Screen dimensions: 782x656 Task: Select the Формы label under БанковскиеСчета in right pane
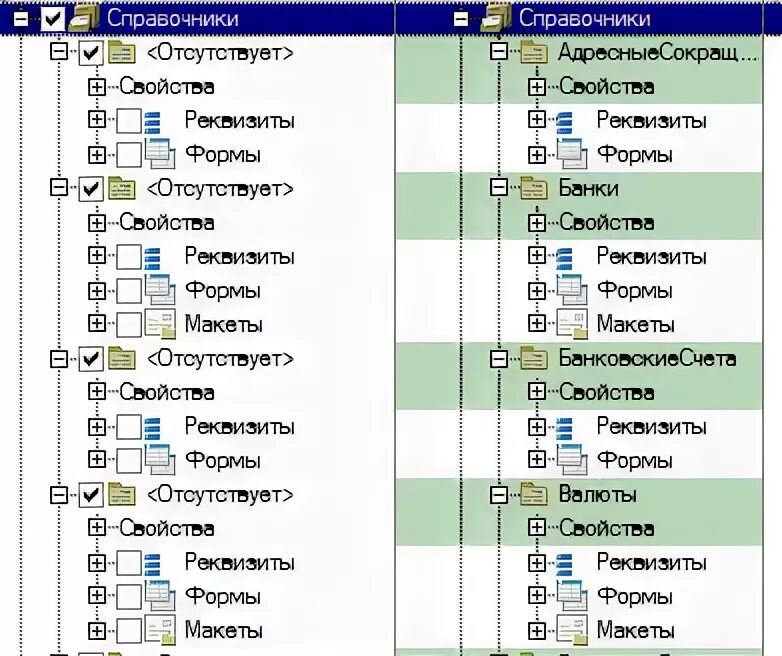[x=635, y=460]
